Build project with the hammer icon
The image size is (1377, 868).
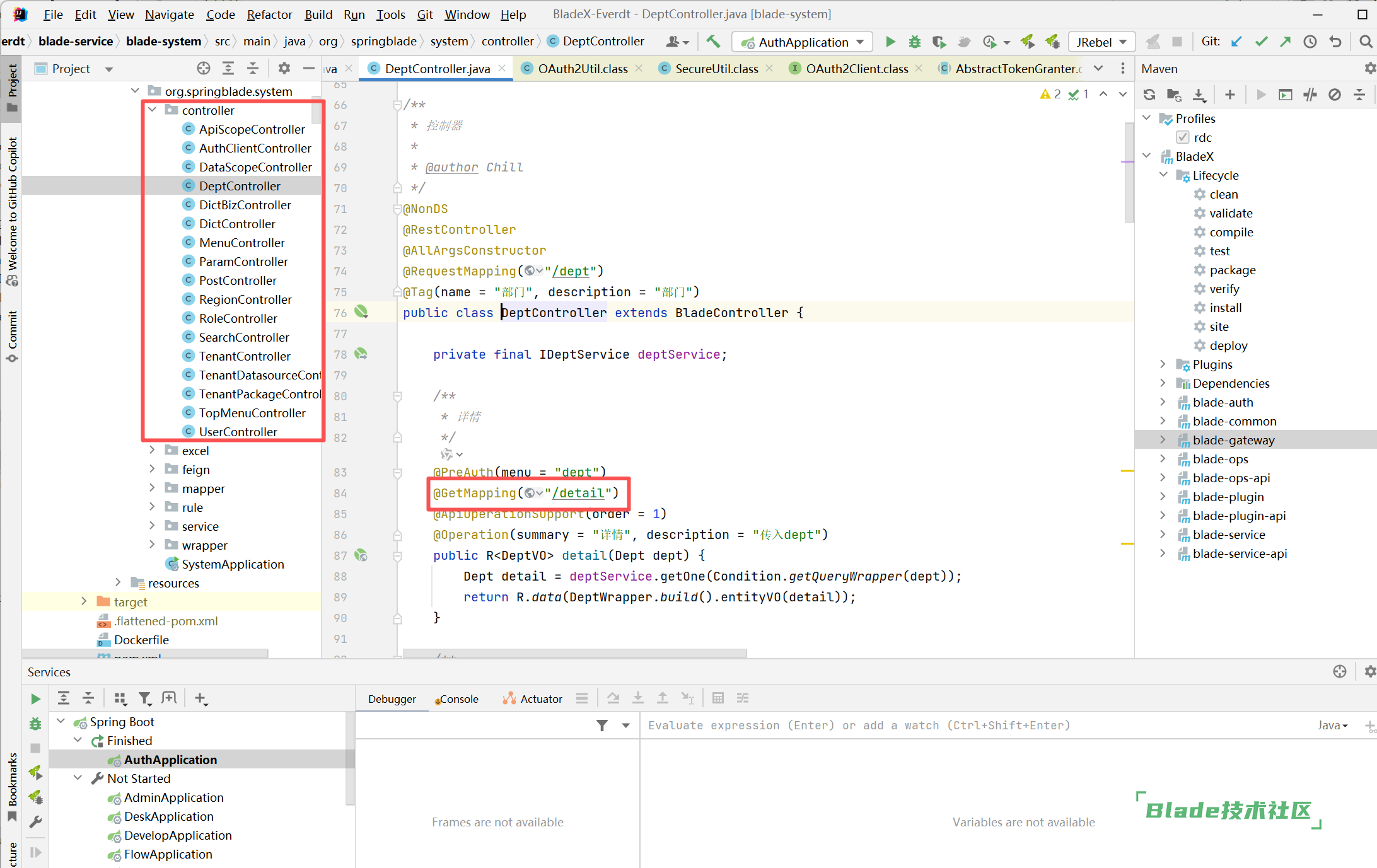coord(713,42)
